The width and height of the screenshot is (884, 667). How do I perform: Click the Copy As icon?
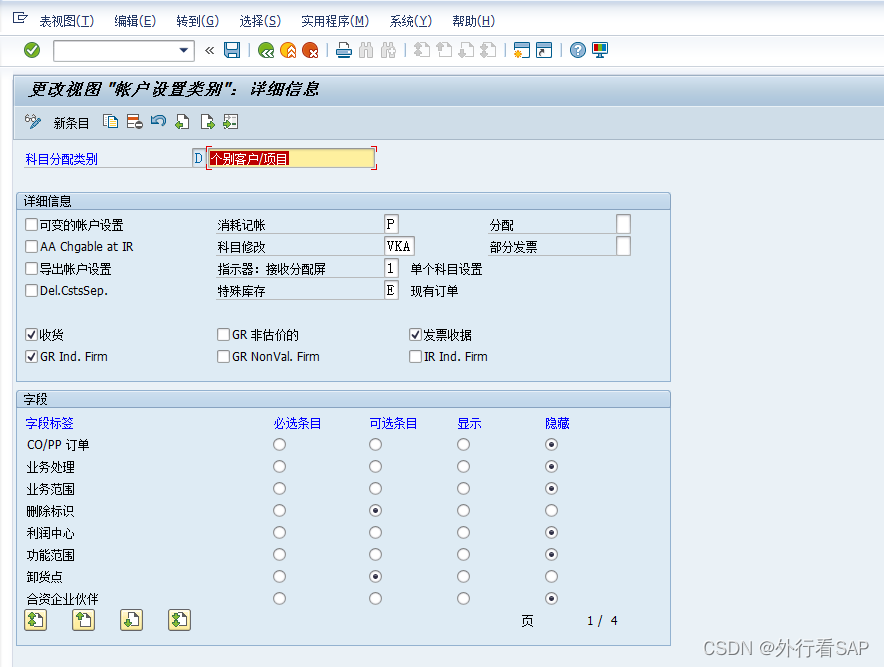tap(110, 122)
